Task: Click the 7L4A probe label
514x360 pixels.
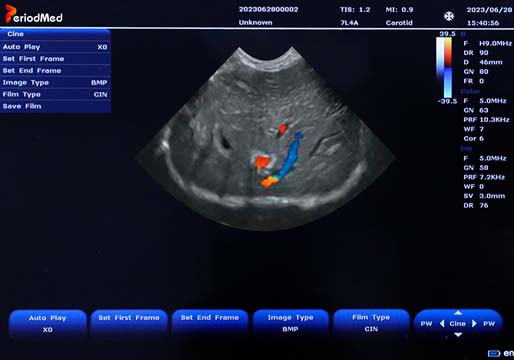Action: pos(349,23)
